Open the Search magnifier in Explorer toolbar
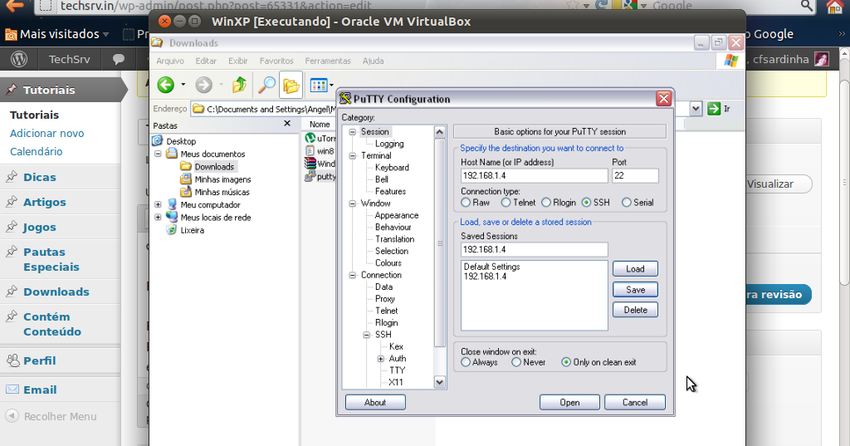 click(266, 85)
